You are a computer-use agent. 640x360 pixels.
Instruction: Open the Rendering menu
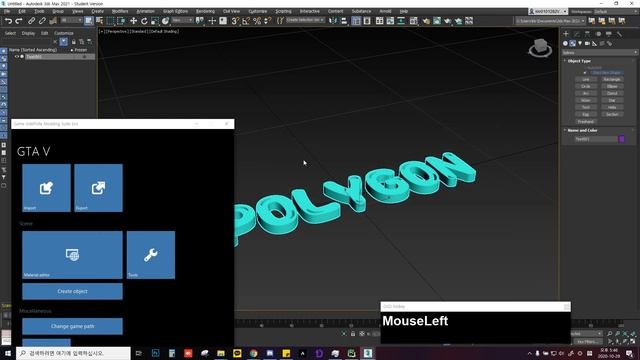point(205,11)
